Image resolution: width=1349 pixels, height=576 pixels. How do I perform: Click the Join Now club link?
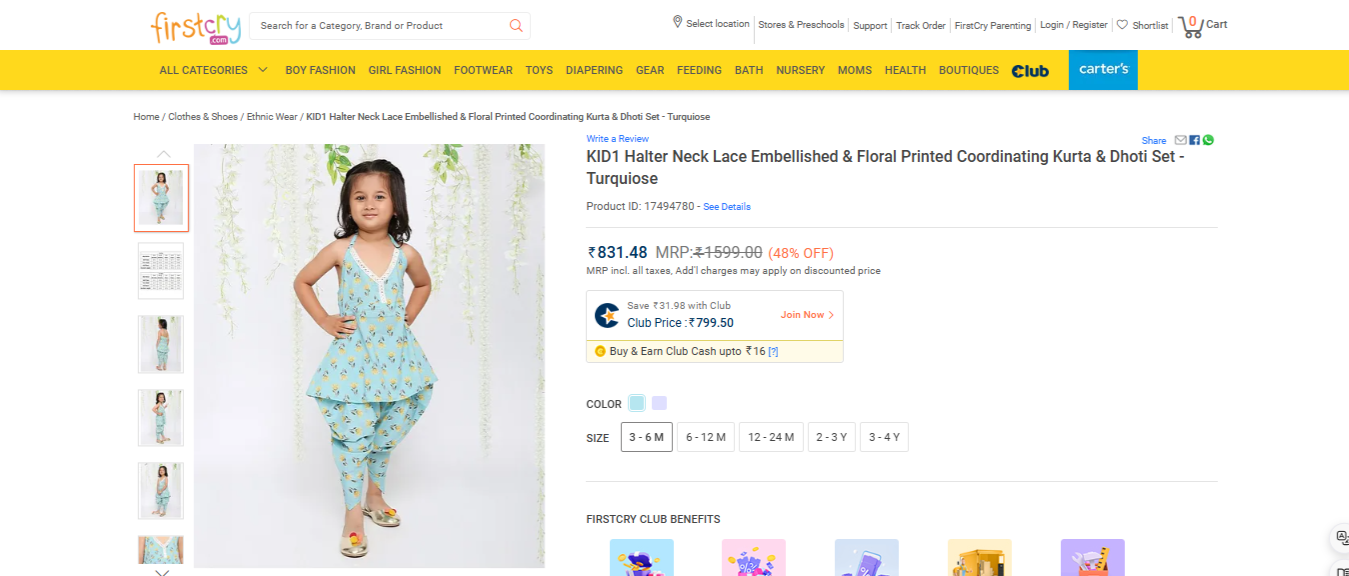[x=806, y=315]
